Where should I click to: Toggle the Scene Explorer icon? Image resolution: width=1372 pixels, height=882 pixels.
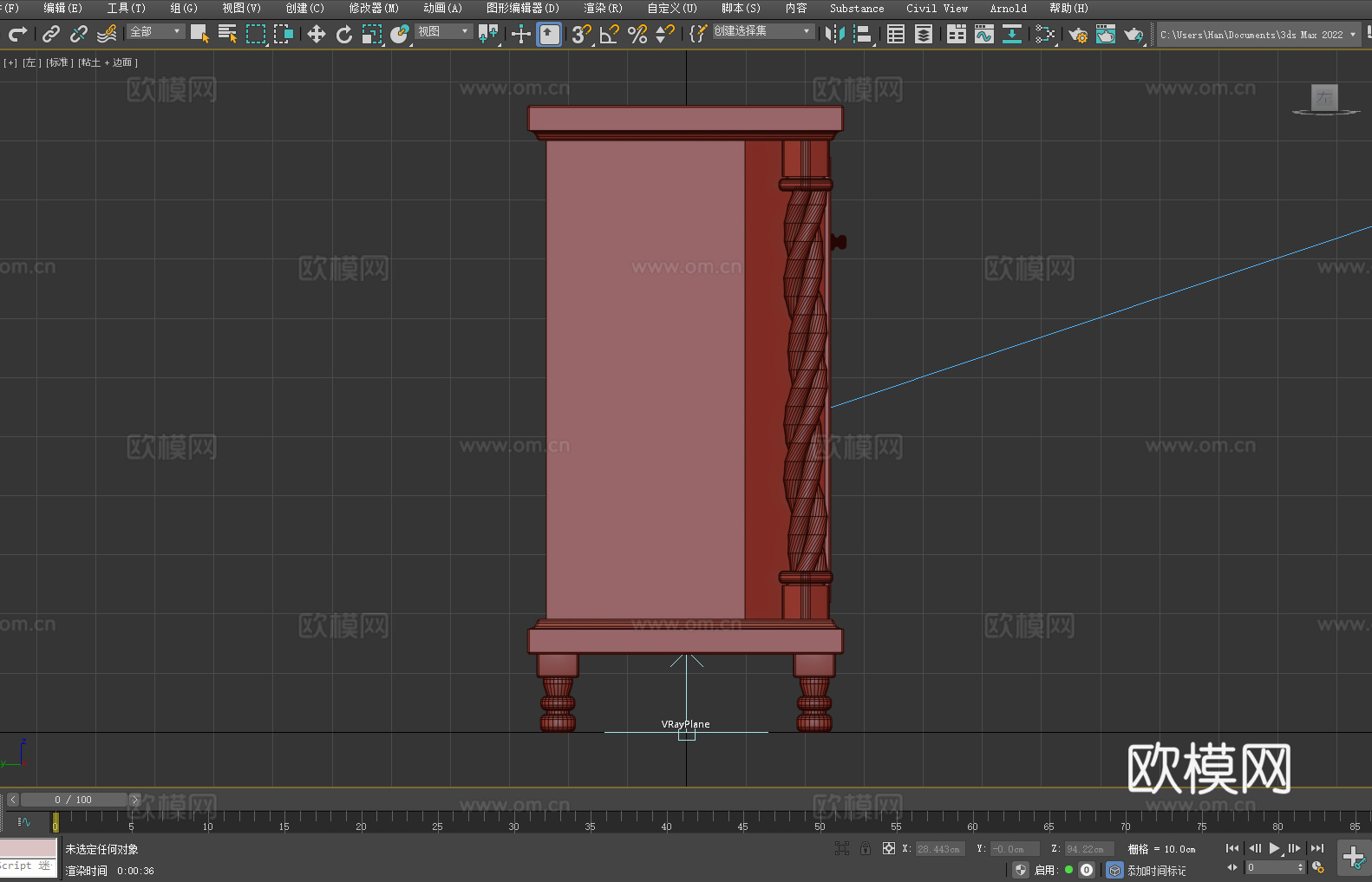pyautogui.click(x=896, y=34)
